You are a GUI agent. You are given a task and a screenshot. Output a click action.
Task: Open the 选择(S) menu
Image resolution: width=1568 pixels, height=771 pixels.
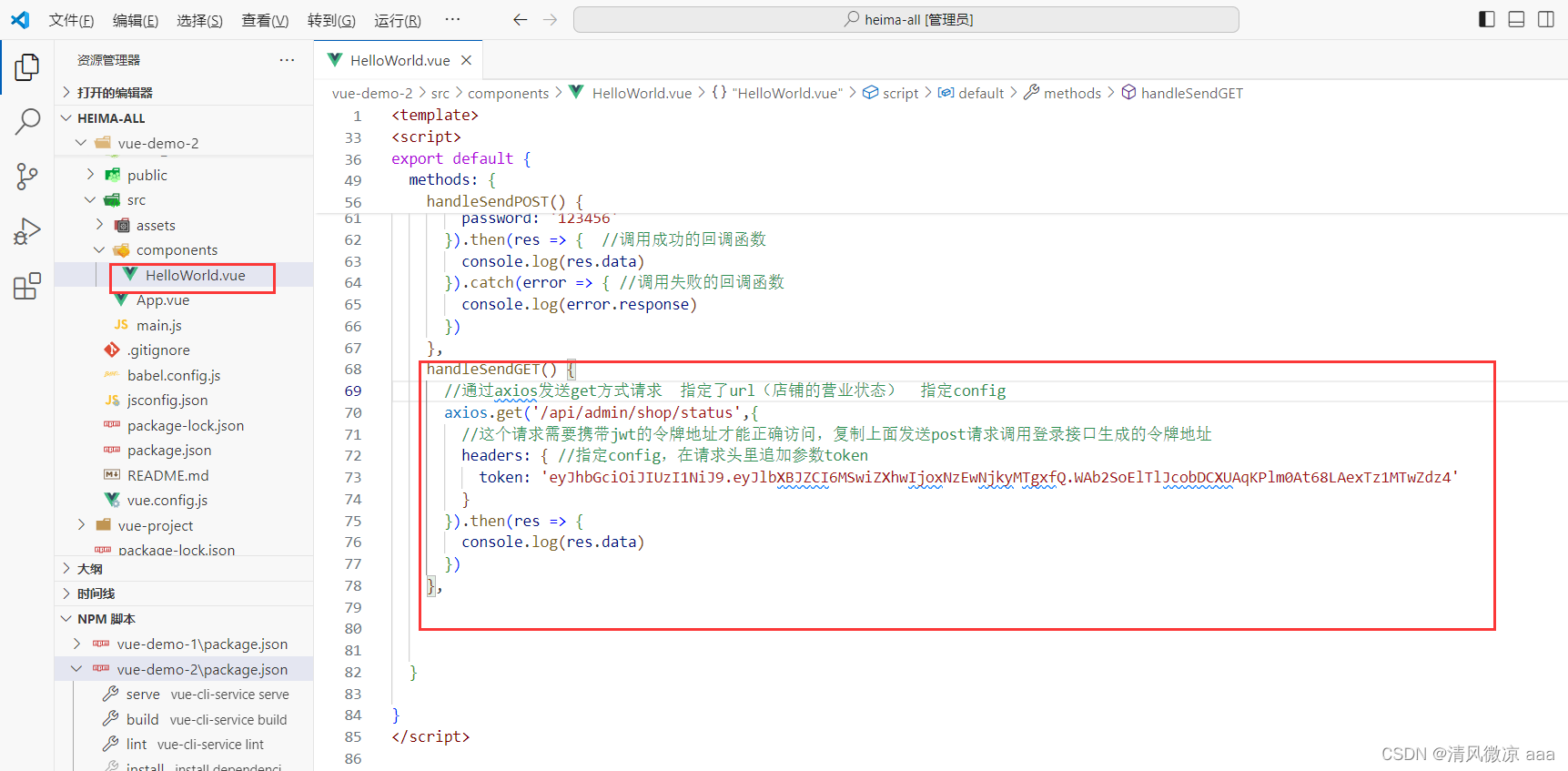(x=199, y=20)
